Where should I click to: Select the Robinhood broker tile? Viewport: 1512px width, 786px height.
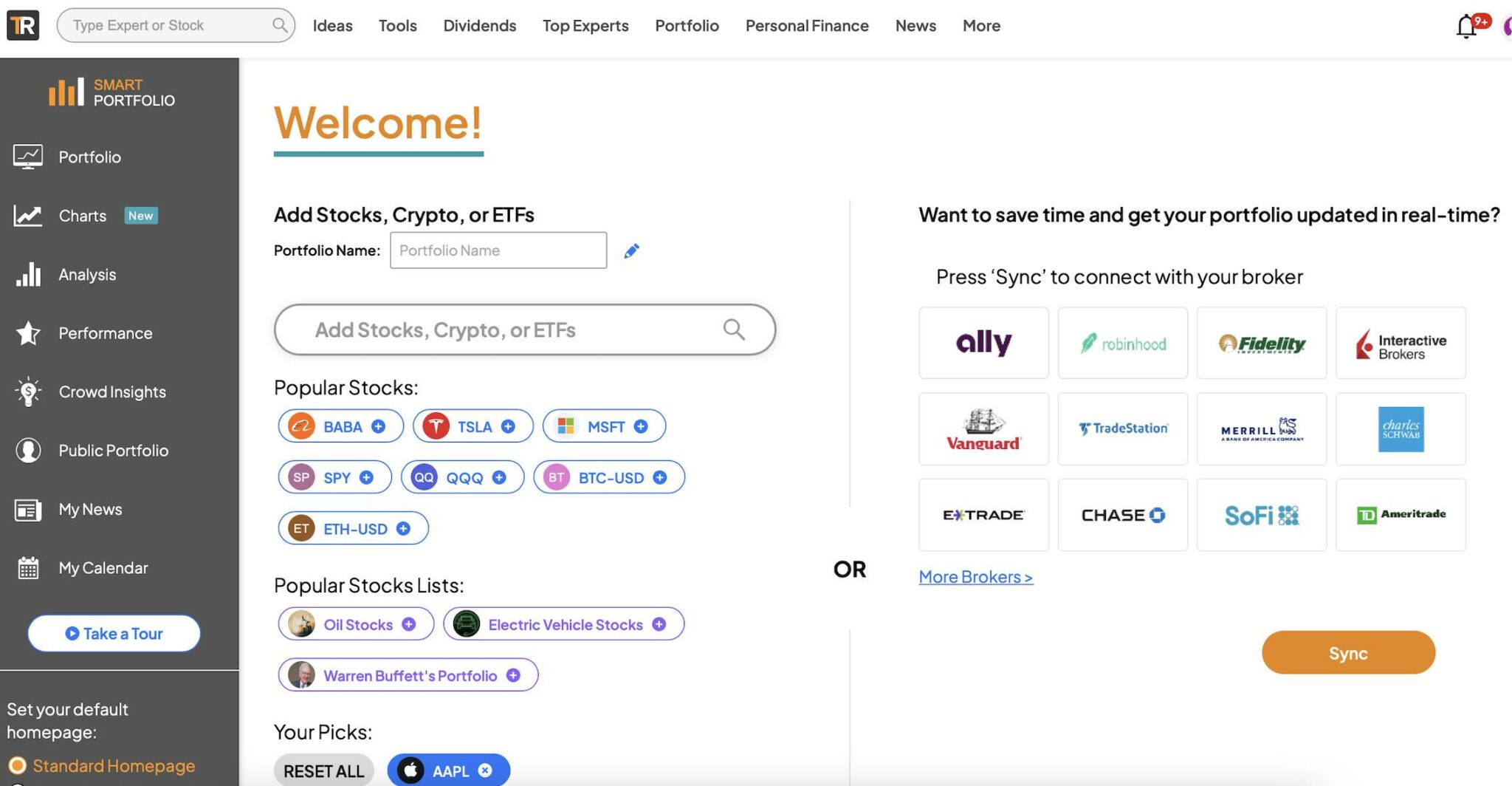point(1122,344)
